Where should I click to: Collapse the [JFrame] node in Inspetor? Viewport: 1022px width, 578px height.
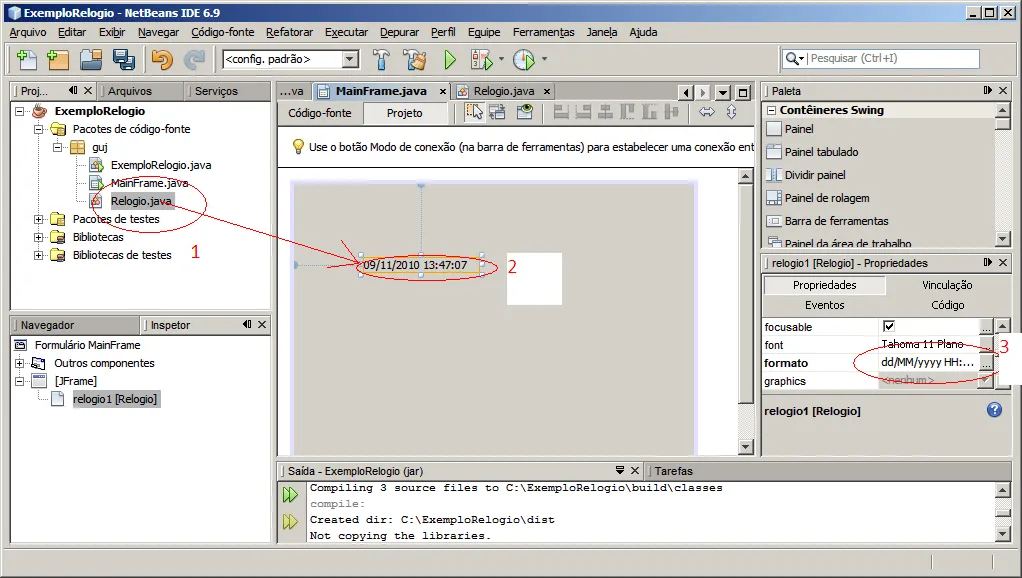[20, 381]
